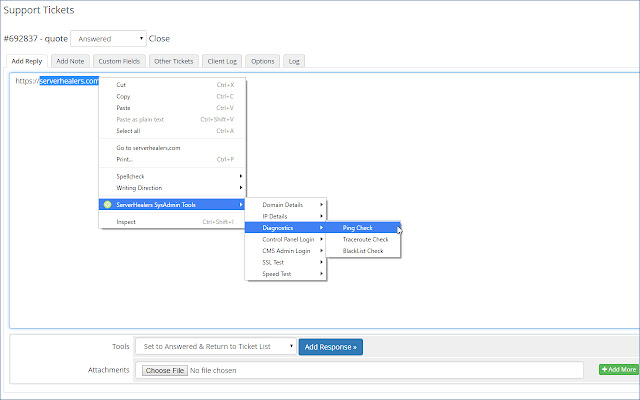Expand the Speed Test submenu
The height and width of the screenshot is (400, 640).
point(286,274)
